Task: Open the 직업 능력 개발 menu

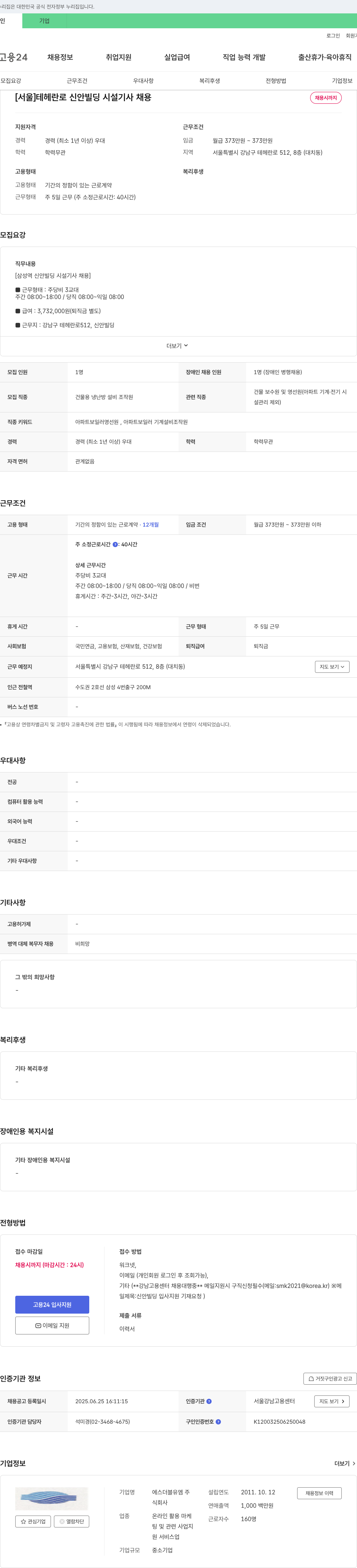Action: (244, 57)
